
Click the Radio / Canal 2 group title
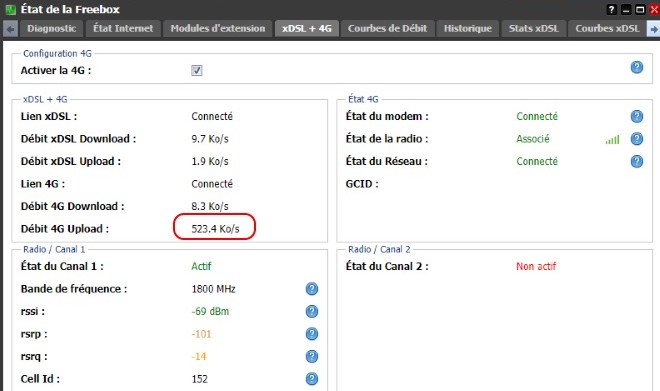tap(379, 249)
